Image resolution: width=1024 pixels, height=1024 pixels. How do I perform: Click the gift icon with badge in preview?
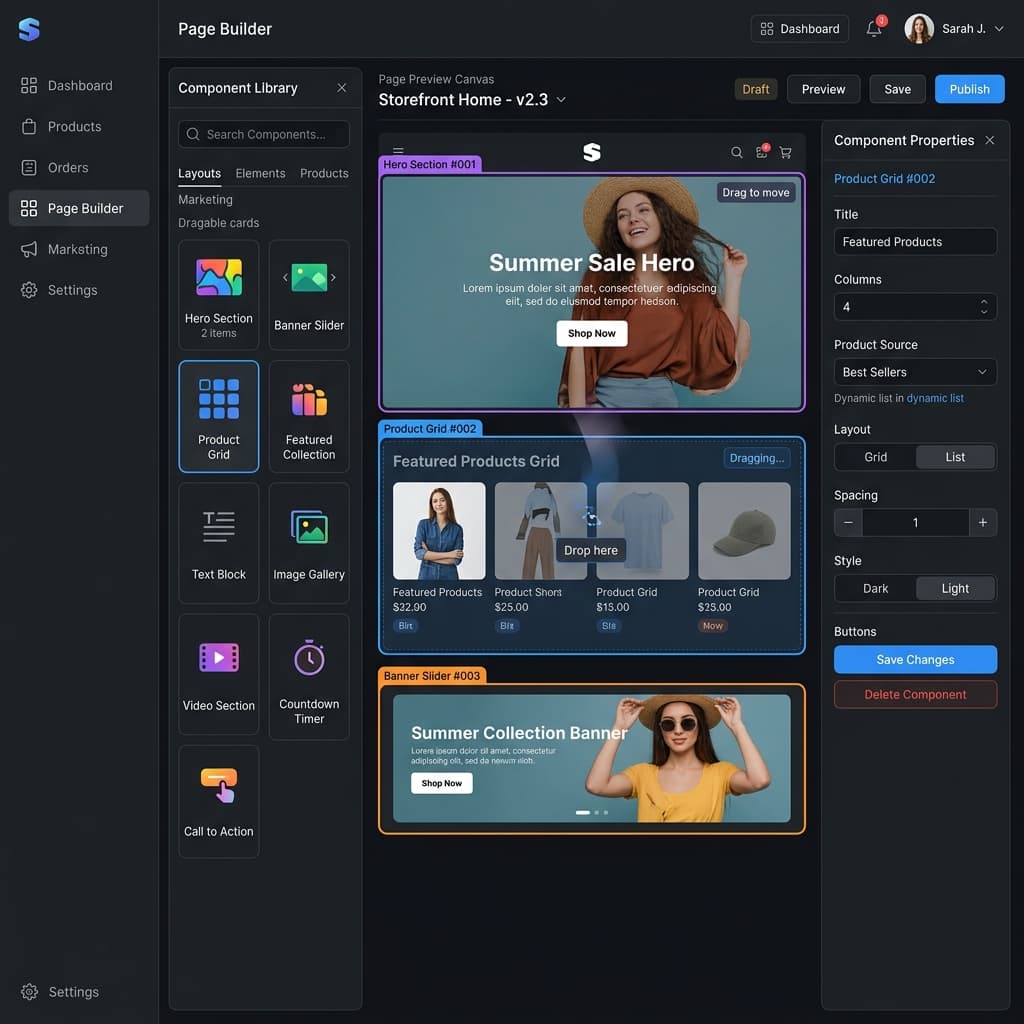click(762, 152)
